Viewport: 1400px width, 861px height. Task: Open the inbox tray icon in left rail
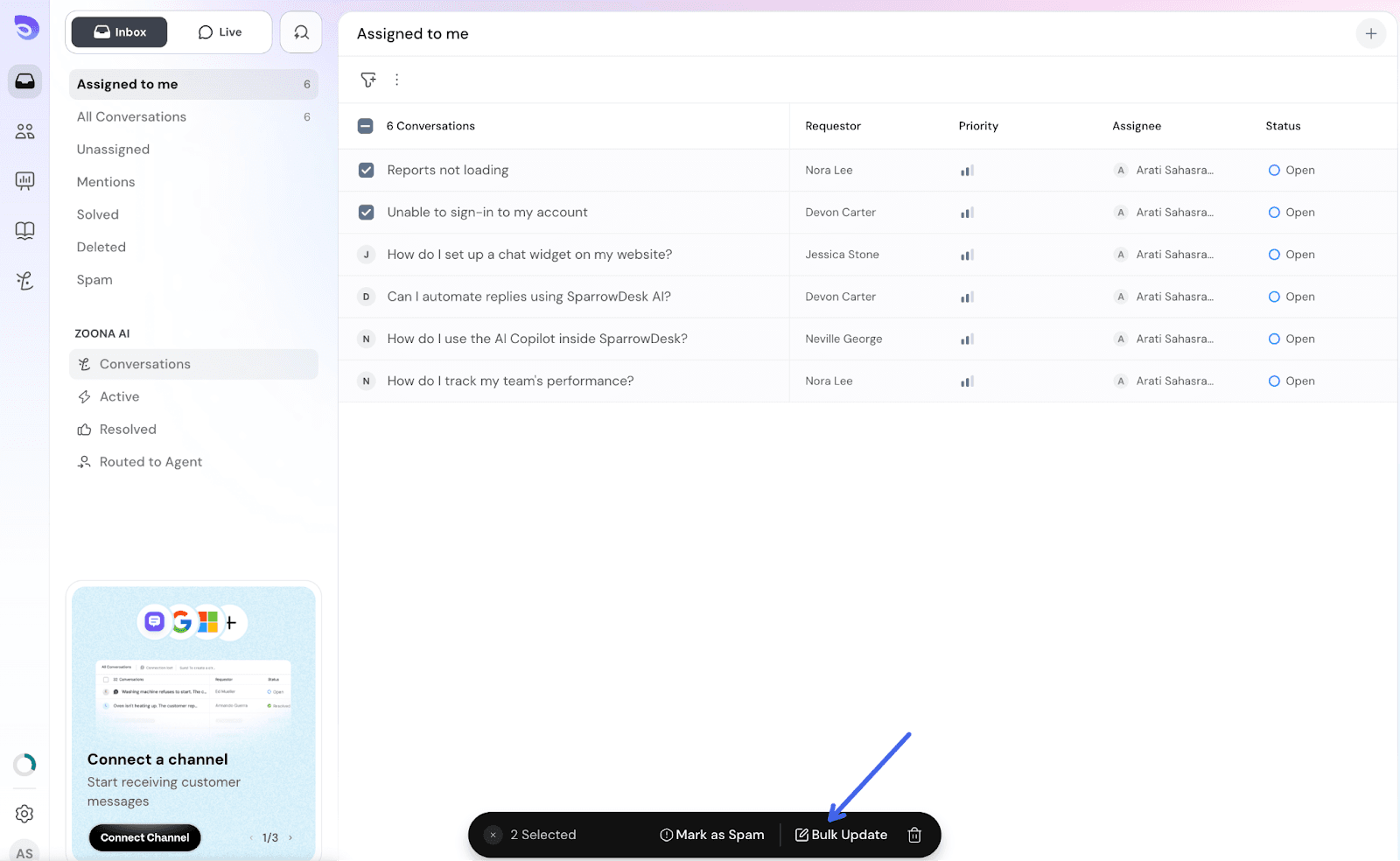click(x=24, y=81)
